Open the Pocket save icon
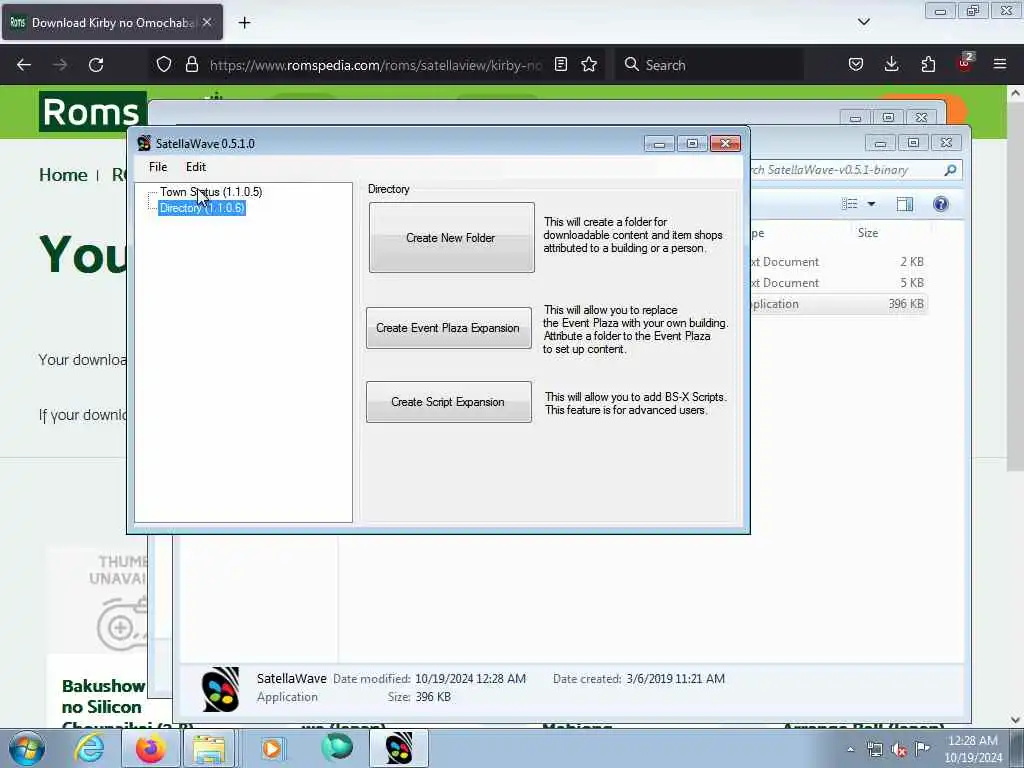The height and width of the screenshot is (768, 1024). coord(856,65)
